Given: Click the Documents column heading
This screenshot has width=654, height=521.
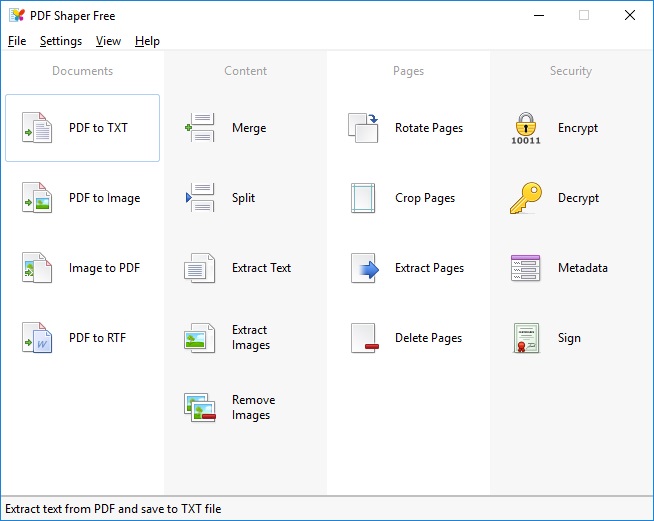Looking at the screenshot, I should click(83, 71).
